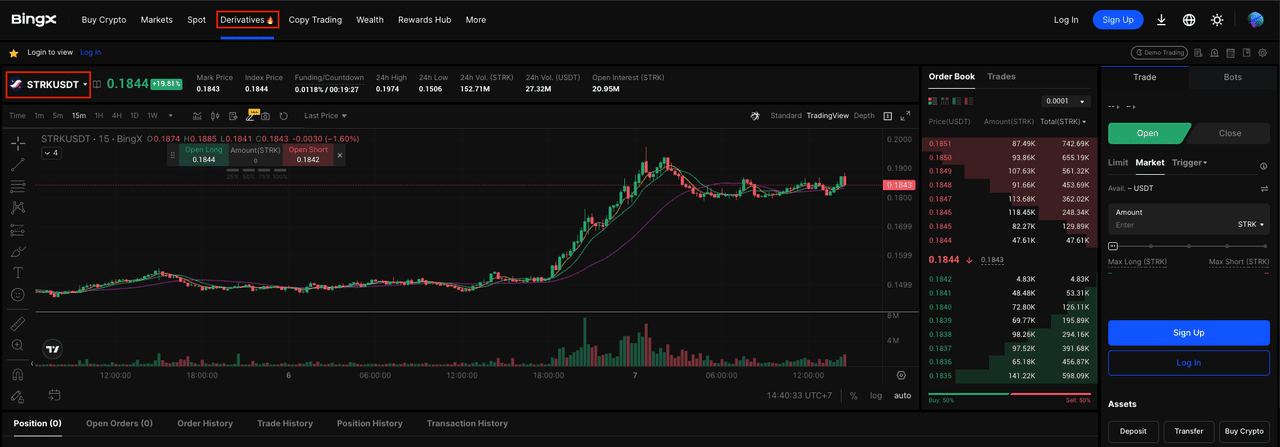The height and width of the screenshot is (447, 1280).
Task: Click the blue Sign Up button in header
Action: click(x=1118, y=20)
